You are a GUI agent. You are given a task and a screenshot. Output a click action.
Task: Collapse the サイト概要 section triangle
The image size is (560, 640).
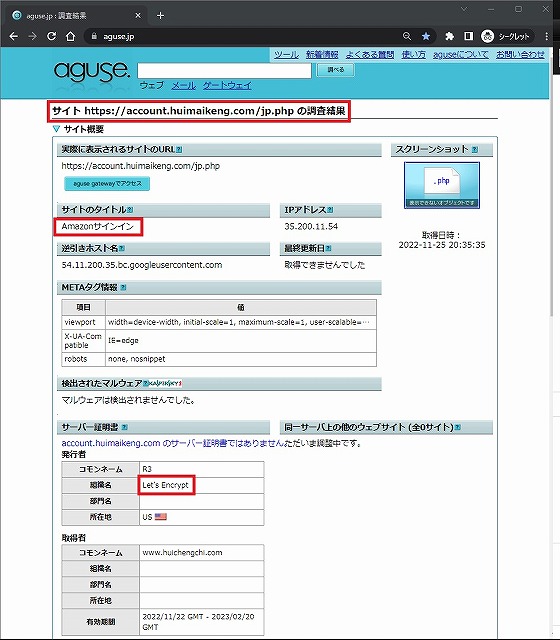point(57,129)
